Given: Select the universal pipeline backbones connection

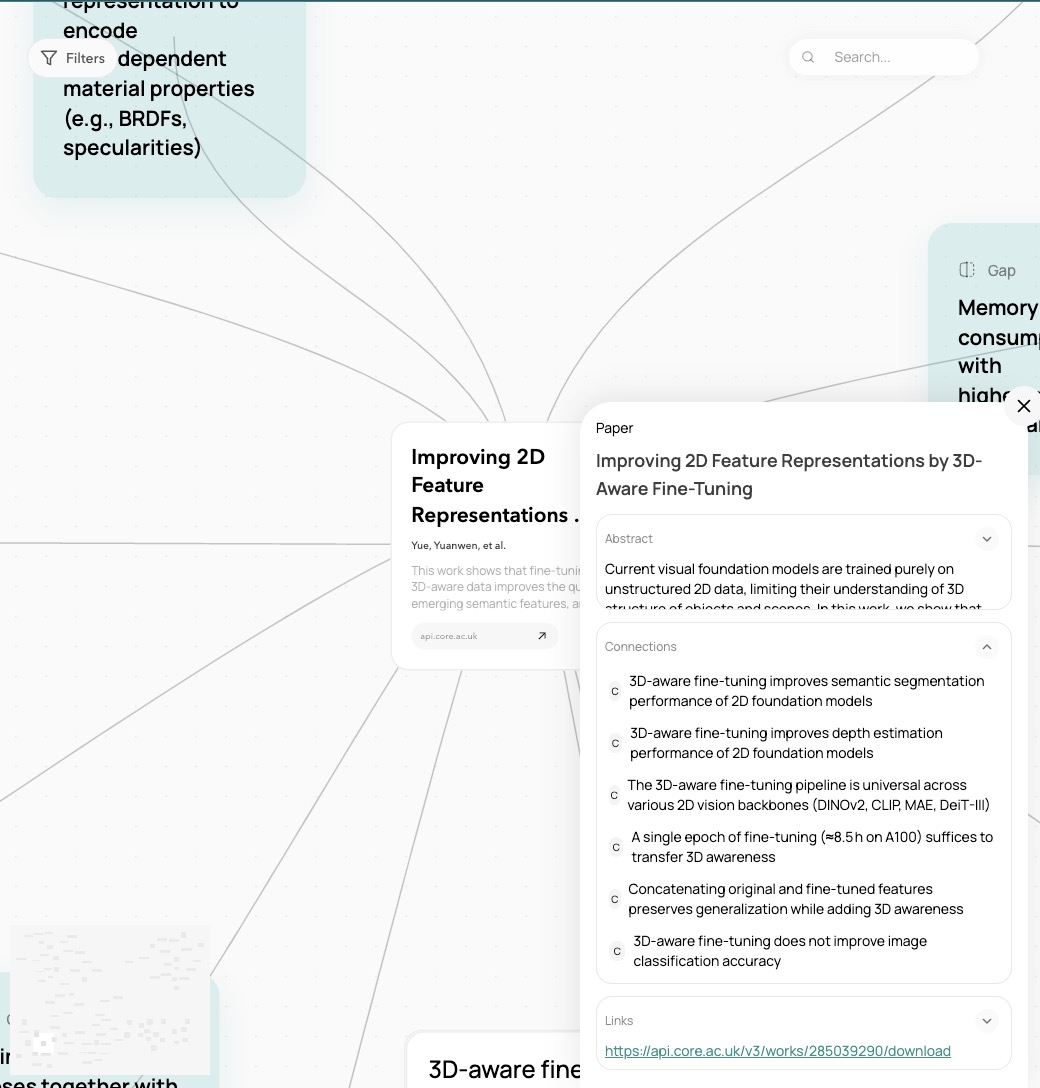Looking at the screenshot, I should 808,795.
